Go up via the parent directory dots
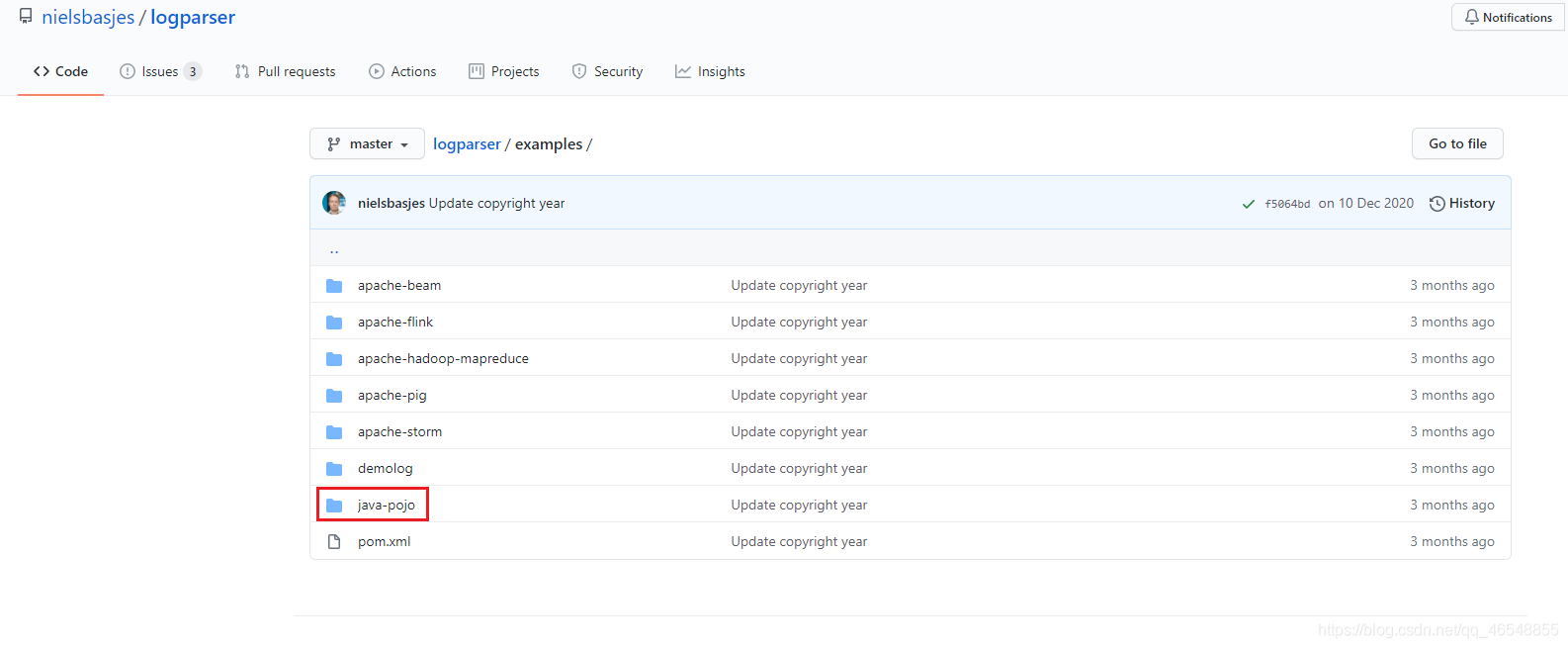1568x648 pixels. click(334, 250)
